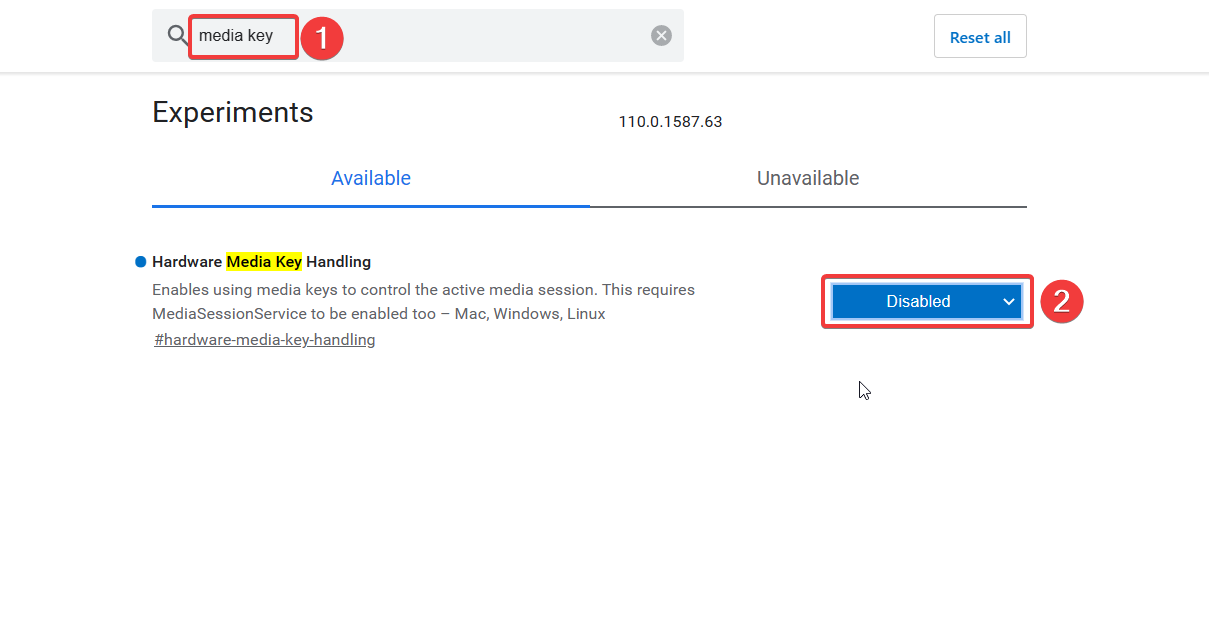
Task: Click the version number 110.0.1587.63
Action: 670,121
